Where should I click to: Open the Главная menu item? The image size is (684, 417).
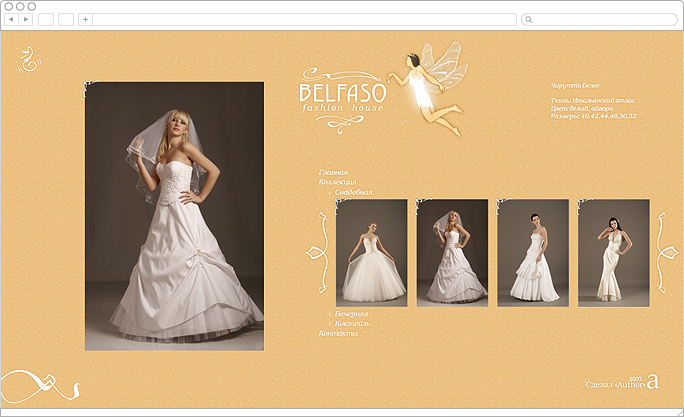[x=333, y=172]
